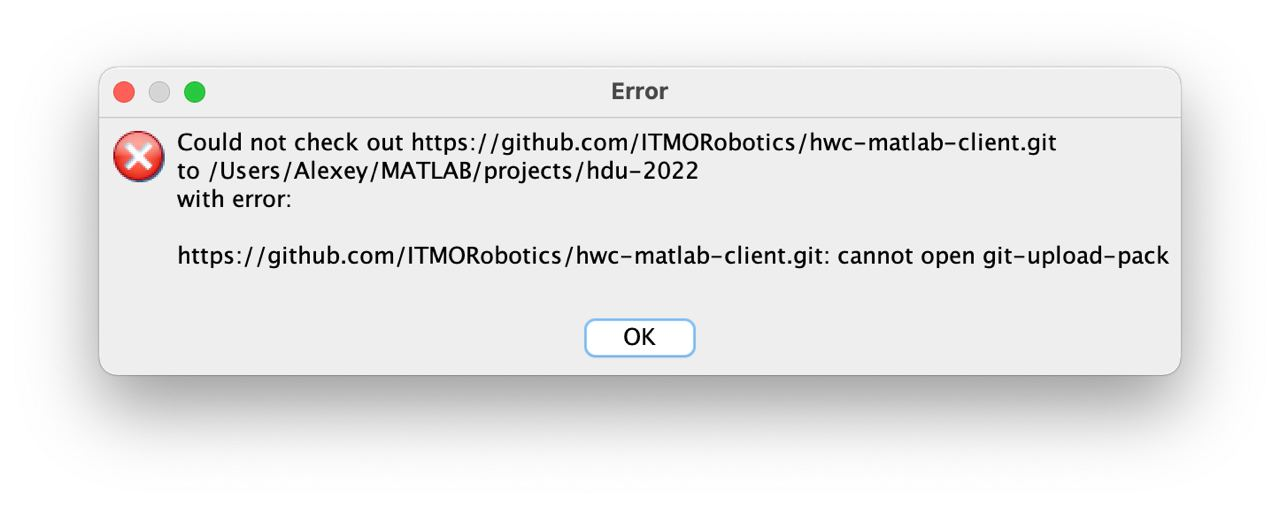1280x506 pixels.
Task: Click the word "to" starting the second line
Action: click(x=188, y=171)
